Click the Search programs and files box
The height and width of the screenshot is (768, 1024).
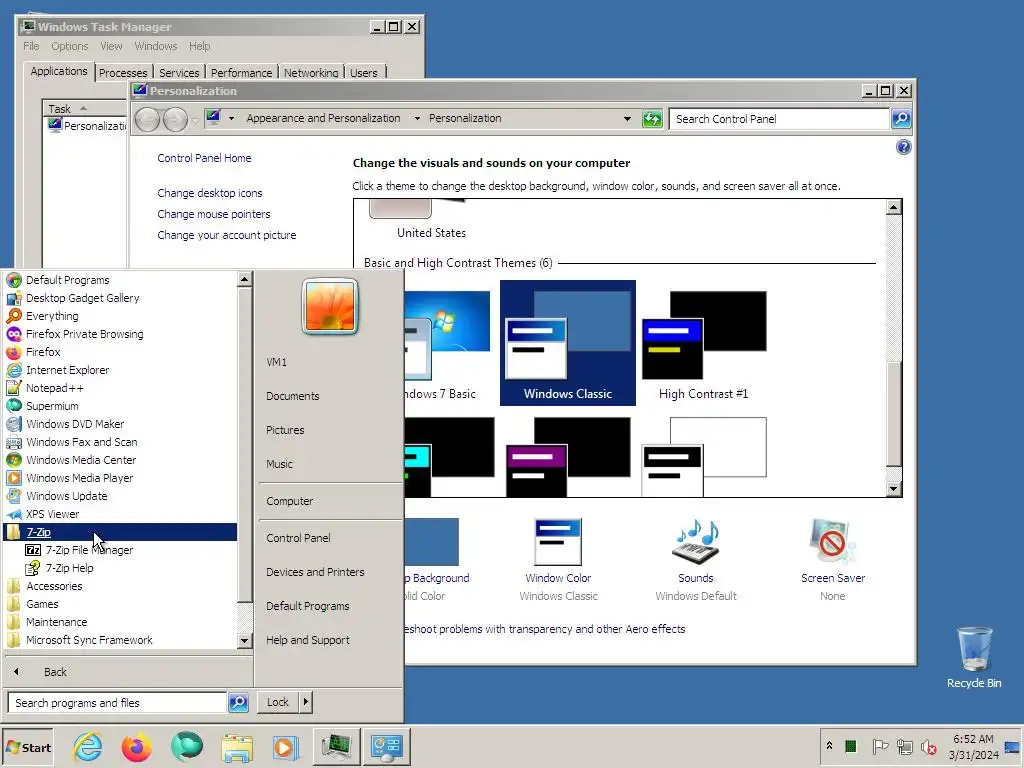118,703
